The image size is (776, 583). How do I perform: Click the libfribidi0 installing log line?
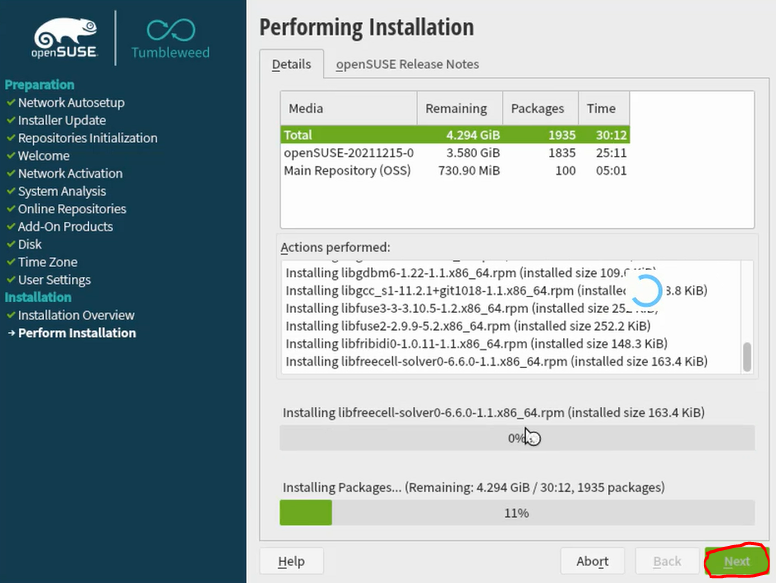477,344
